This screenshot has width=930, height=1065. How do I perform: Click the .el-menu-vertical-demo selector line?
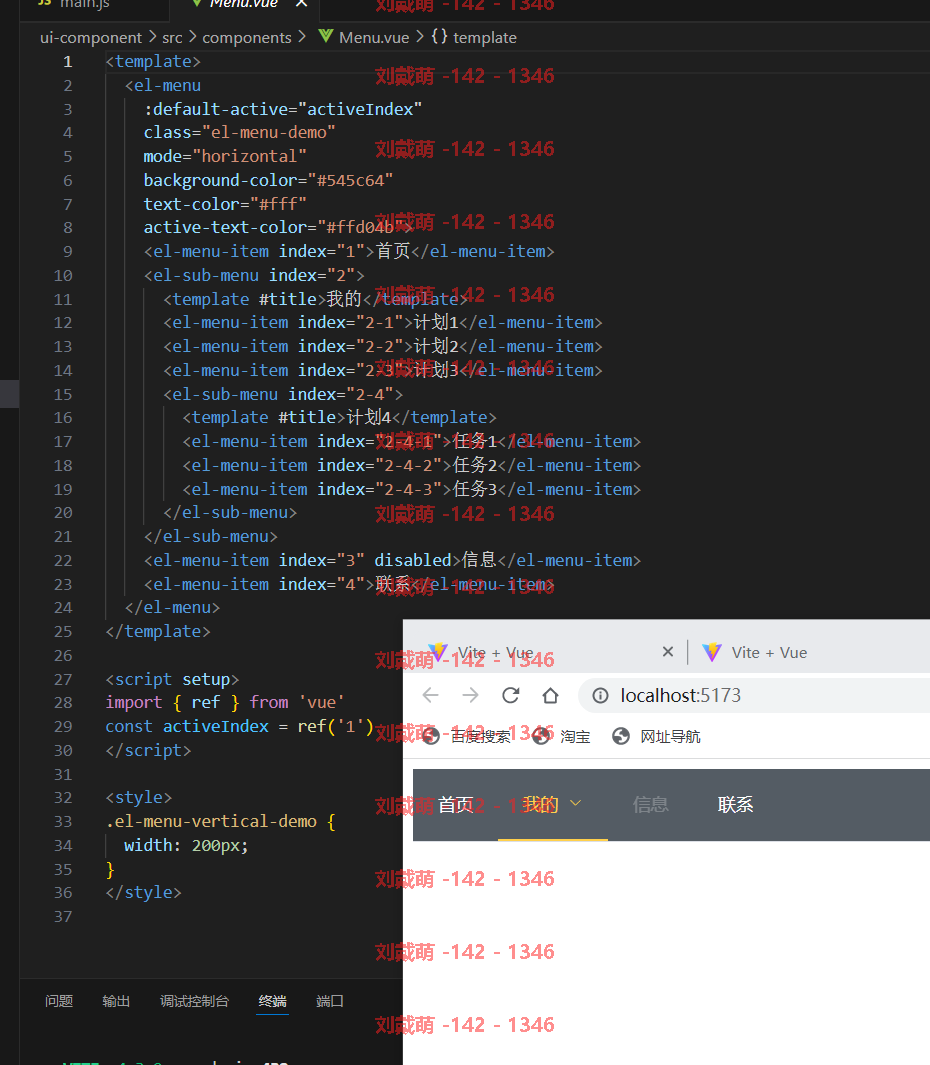pos(221,822)
